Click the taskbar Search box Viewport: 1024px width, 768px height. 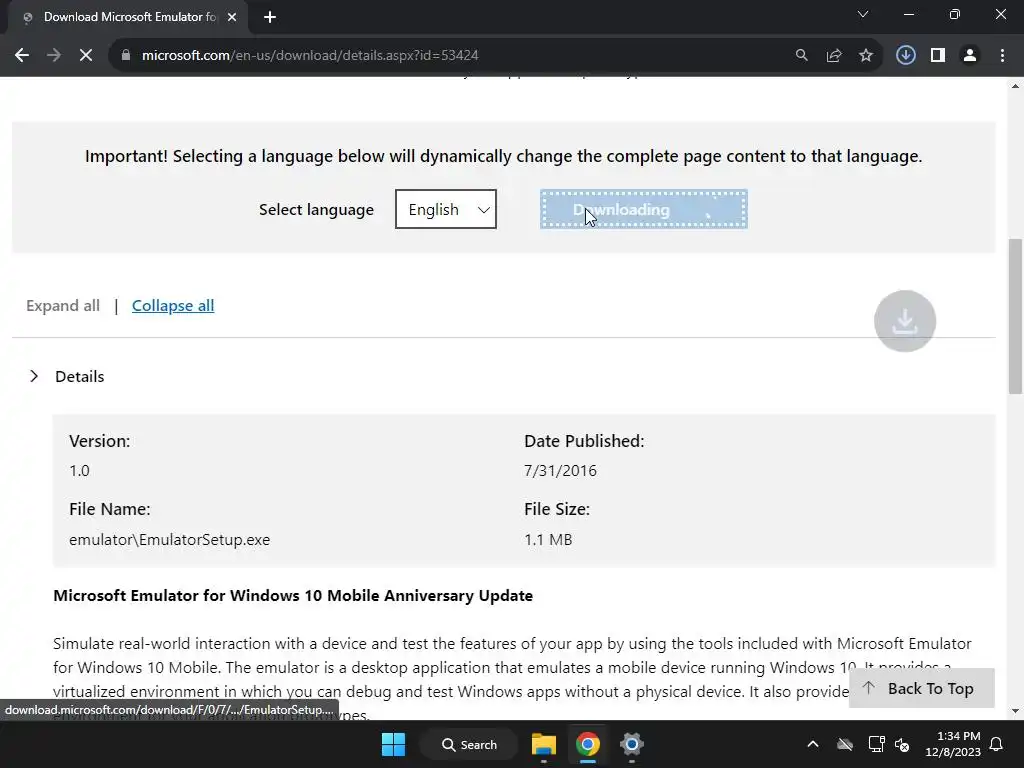point(470,744)
